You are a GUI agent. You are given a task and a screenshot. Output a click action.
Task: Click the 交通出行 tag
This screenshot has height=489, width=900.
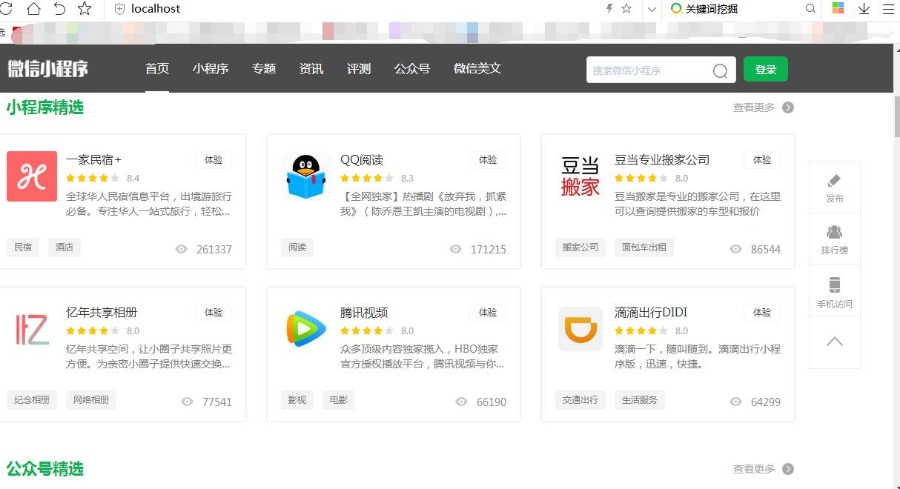pyautogui.click(x=580, y=400)
